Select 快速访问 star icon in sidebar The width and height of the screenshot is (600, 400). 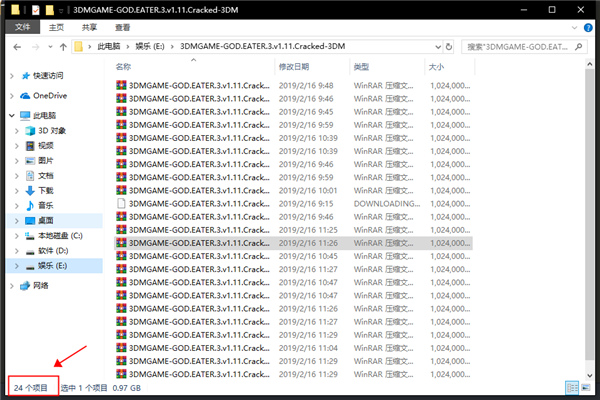pos(26,76)
